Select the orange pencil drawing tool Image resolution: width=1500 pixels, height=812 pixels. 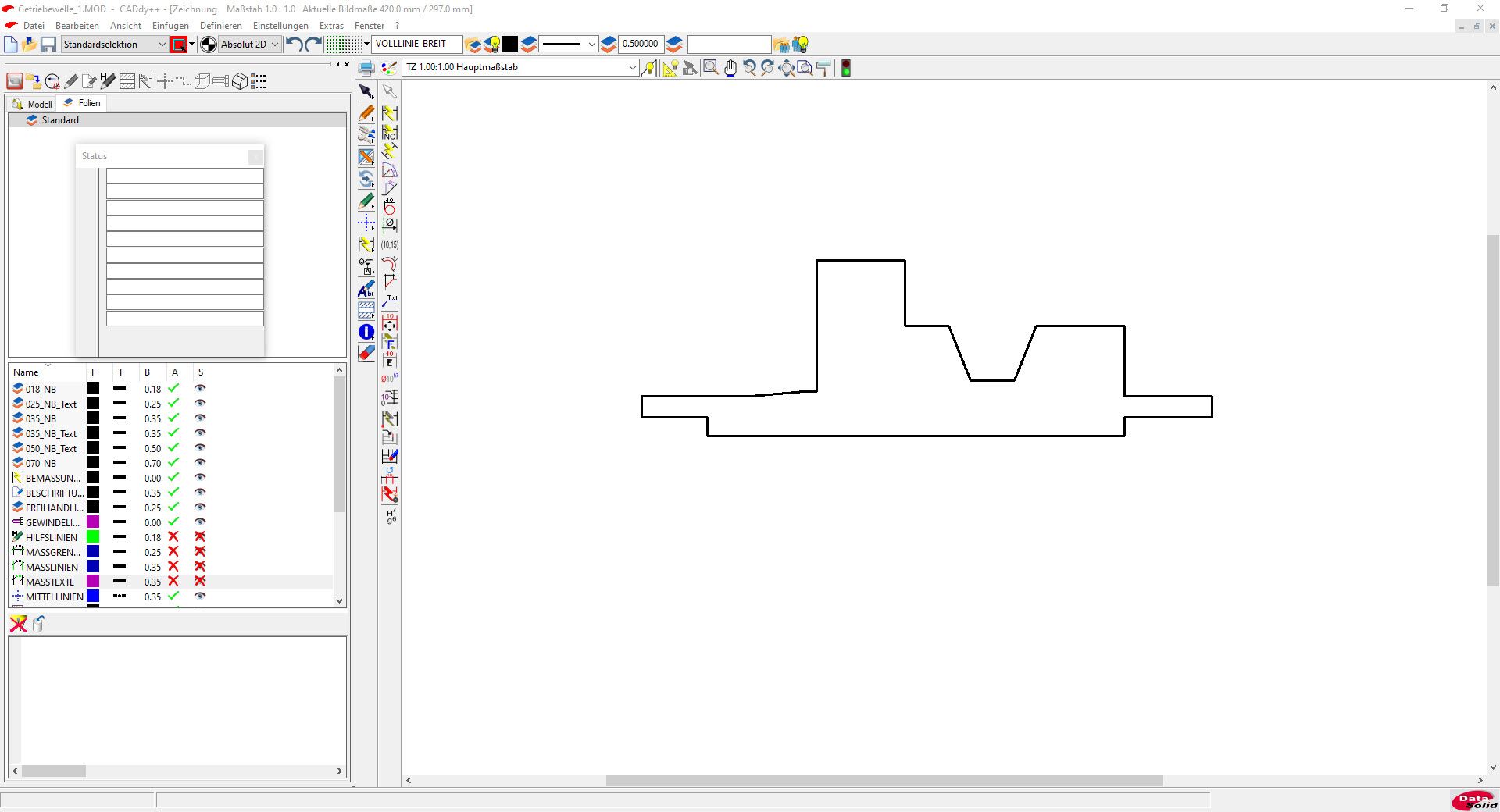pyautogui.click(x=366, y=114)
